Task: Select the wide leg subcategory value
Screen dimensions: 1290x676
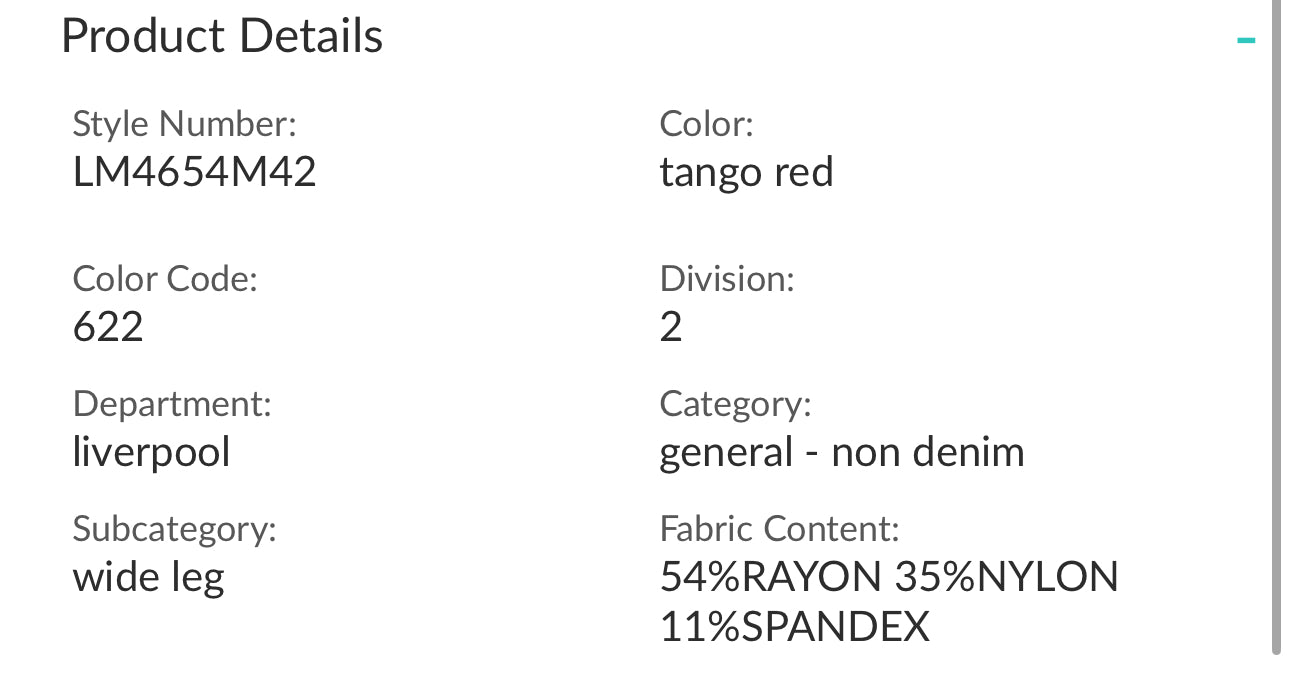Action: [149, 577]
